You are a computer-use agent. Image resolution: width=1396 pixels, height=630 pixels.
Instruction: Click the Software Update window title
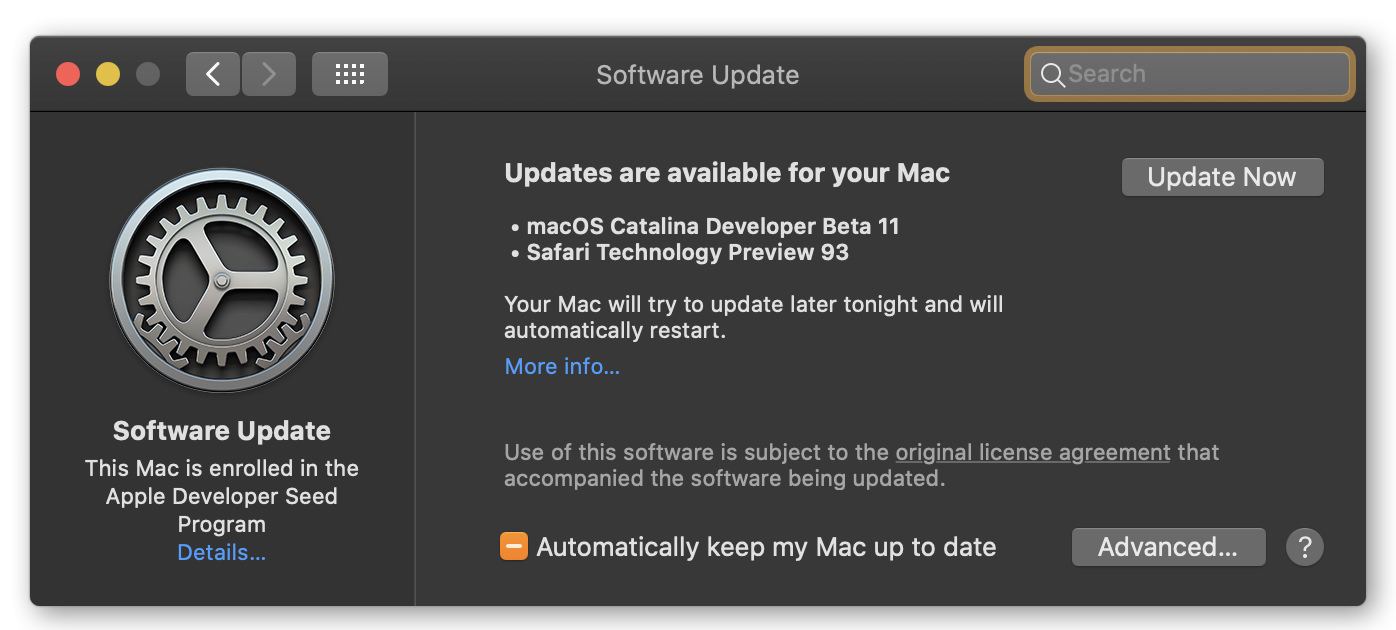(x=698, y=75)
